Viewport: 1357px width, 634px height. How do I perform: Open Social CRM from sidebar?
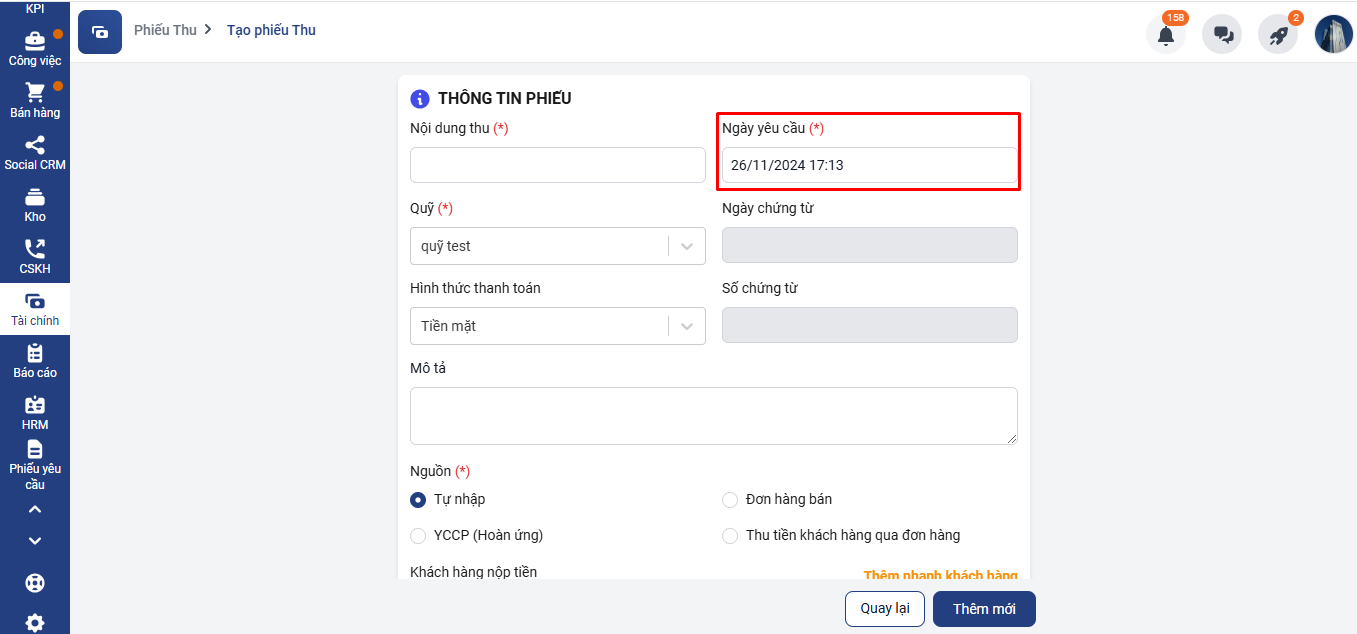point(35,153)
